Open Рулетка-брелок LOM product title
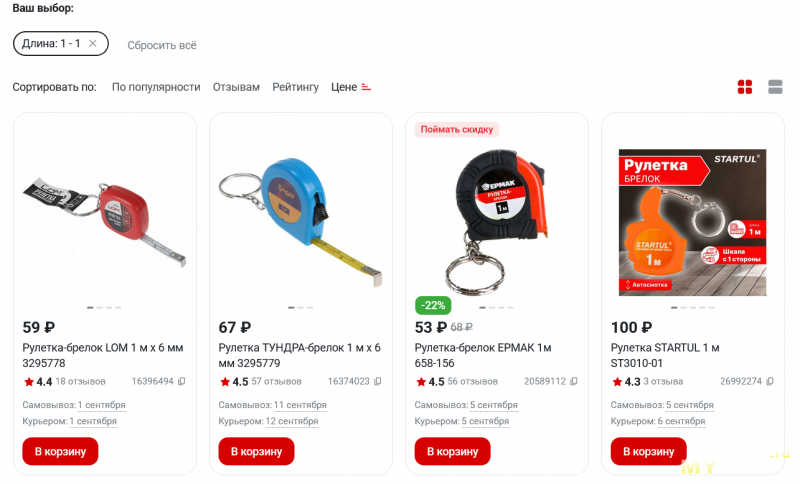800x484 pixels. point(103,355)
